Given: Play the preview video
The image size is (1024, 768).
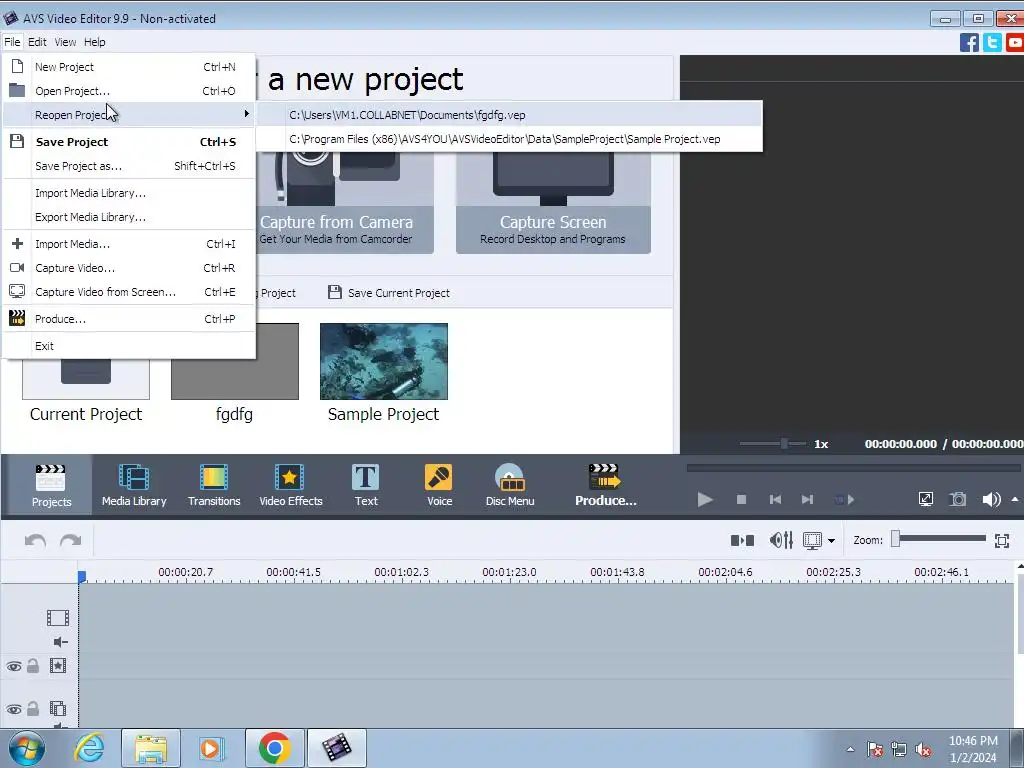Looking at the screenshot, I should (x=705, y=500).
